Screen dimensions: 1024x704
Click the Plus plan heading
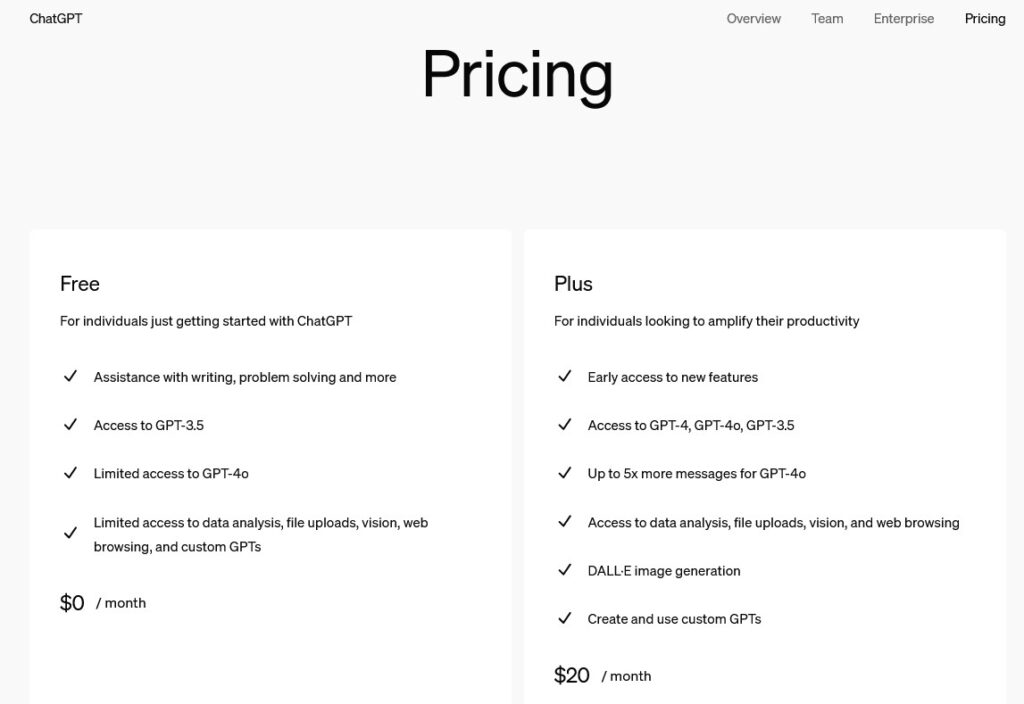573,284
